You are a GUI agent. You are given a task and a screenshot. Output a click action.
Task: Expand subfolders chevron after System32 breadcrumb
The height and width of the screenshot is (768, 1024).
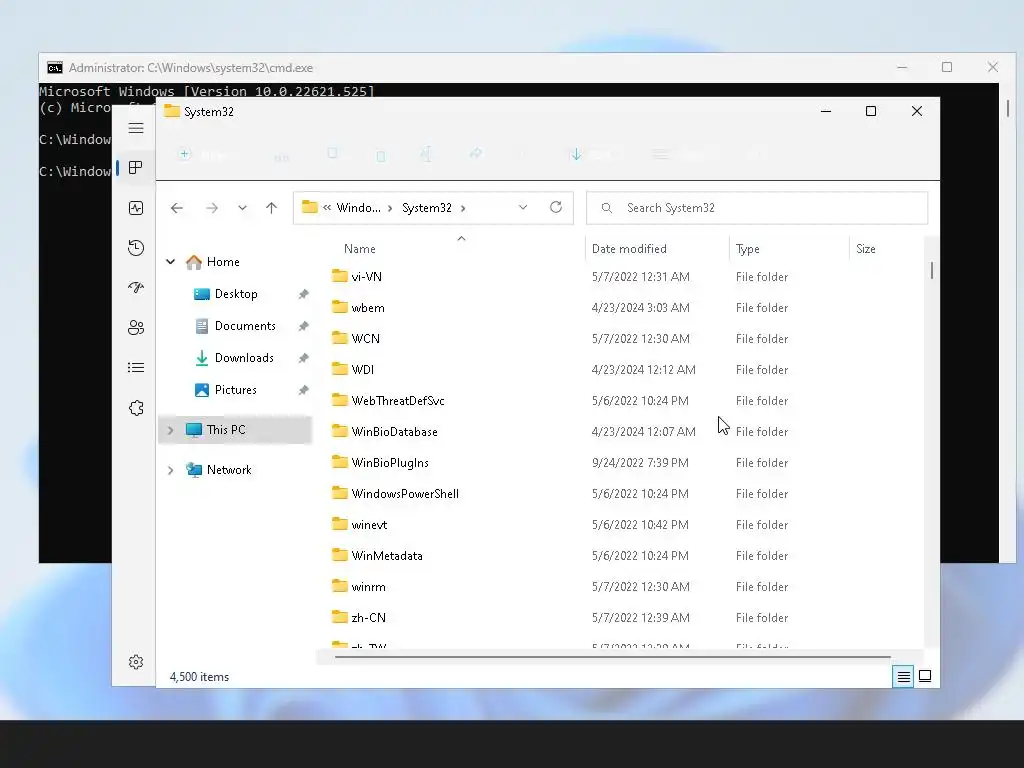click(x=463, y=208)
